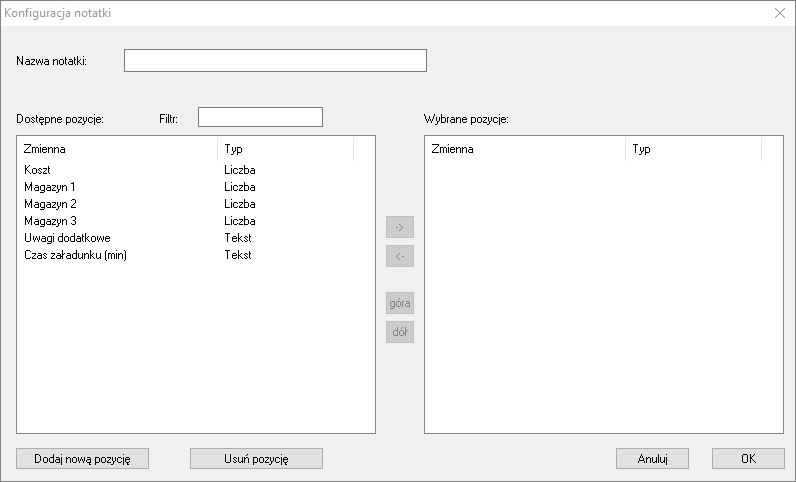
Task: Click the Usuń pozycję button
Action: (256, 459)
